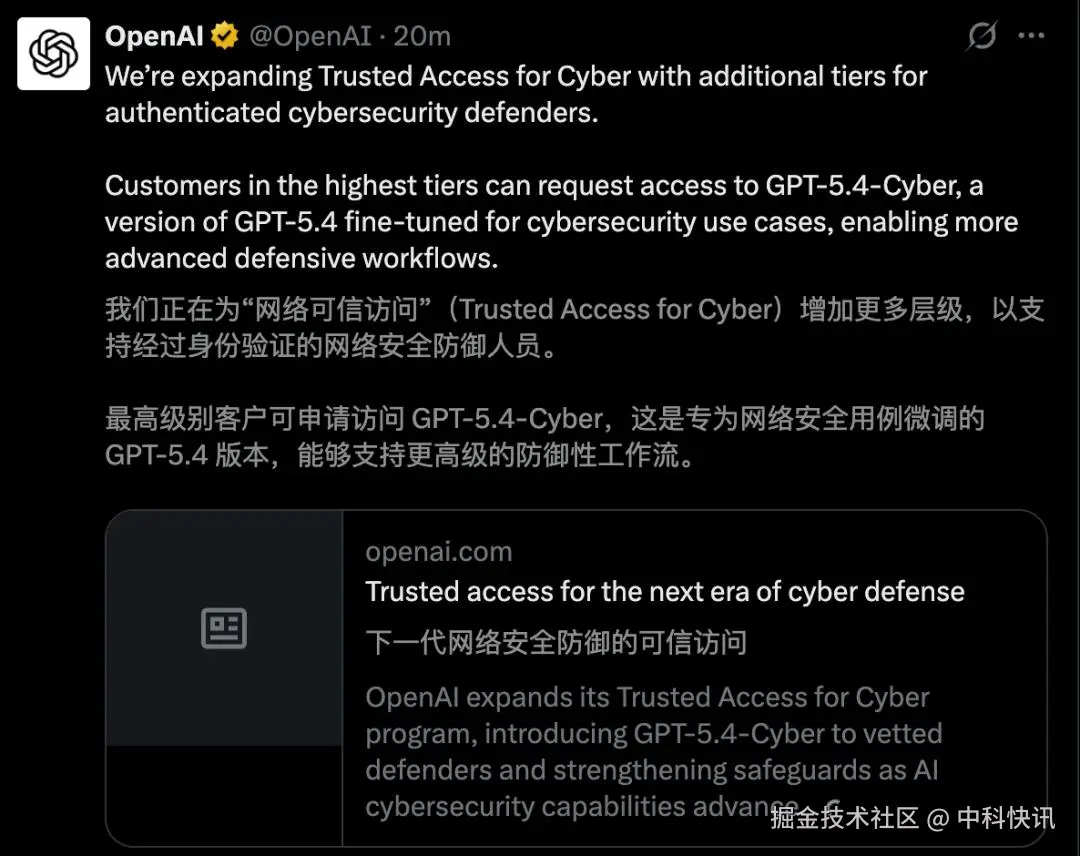Open the OpenAI display name profile link

point(154,37)
